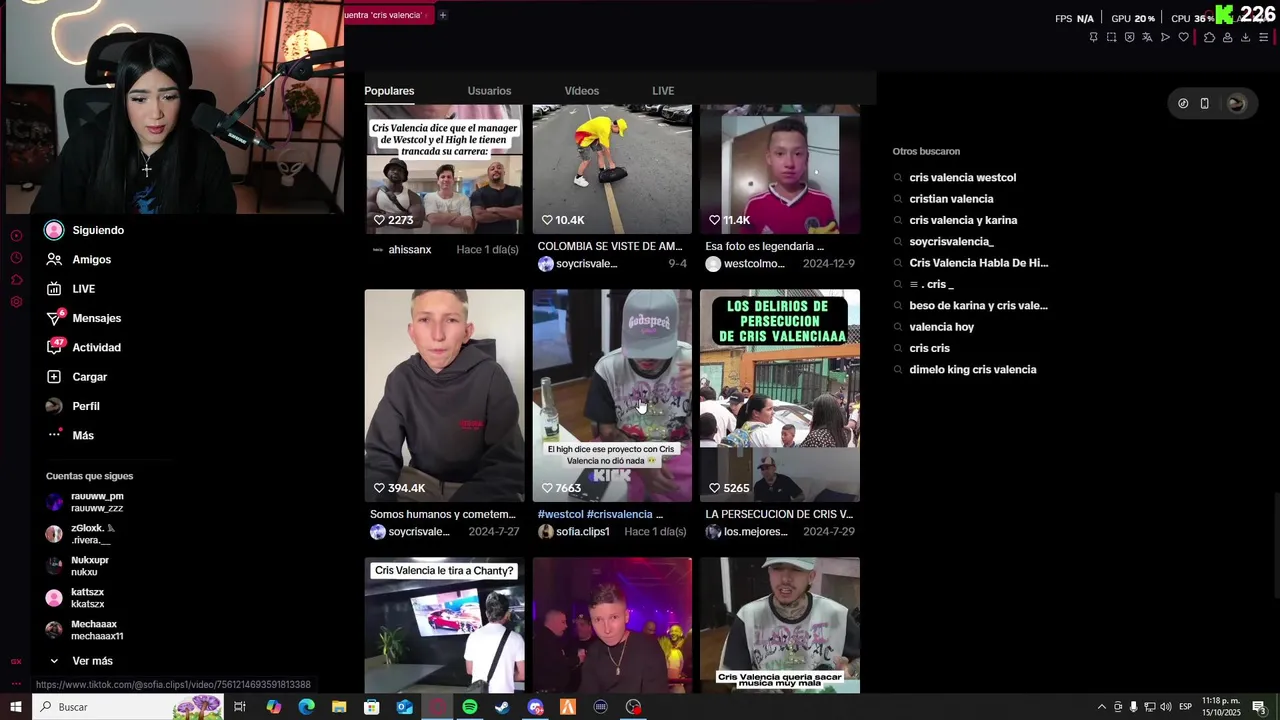Open westcolmo... author profile link

[754, 264]
